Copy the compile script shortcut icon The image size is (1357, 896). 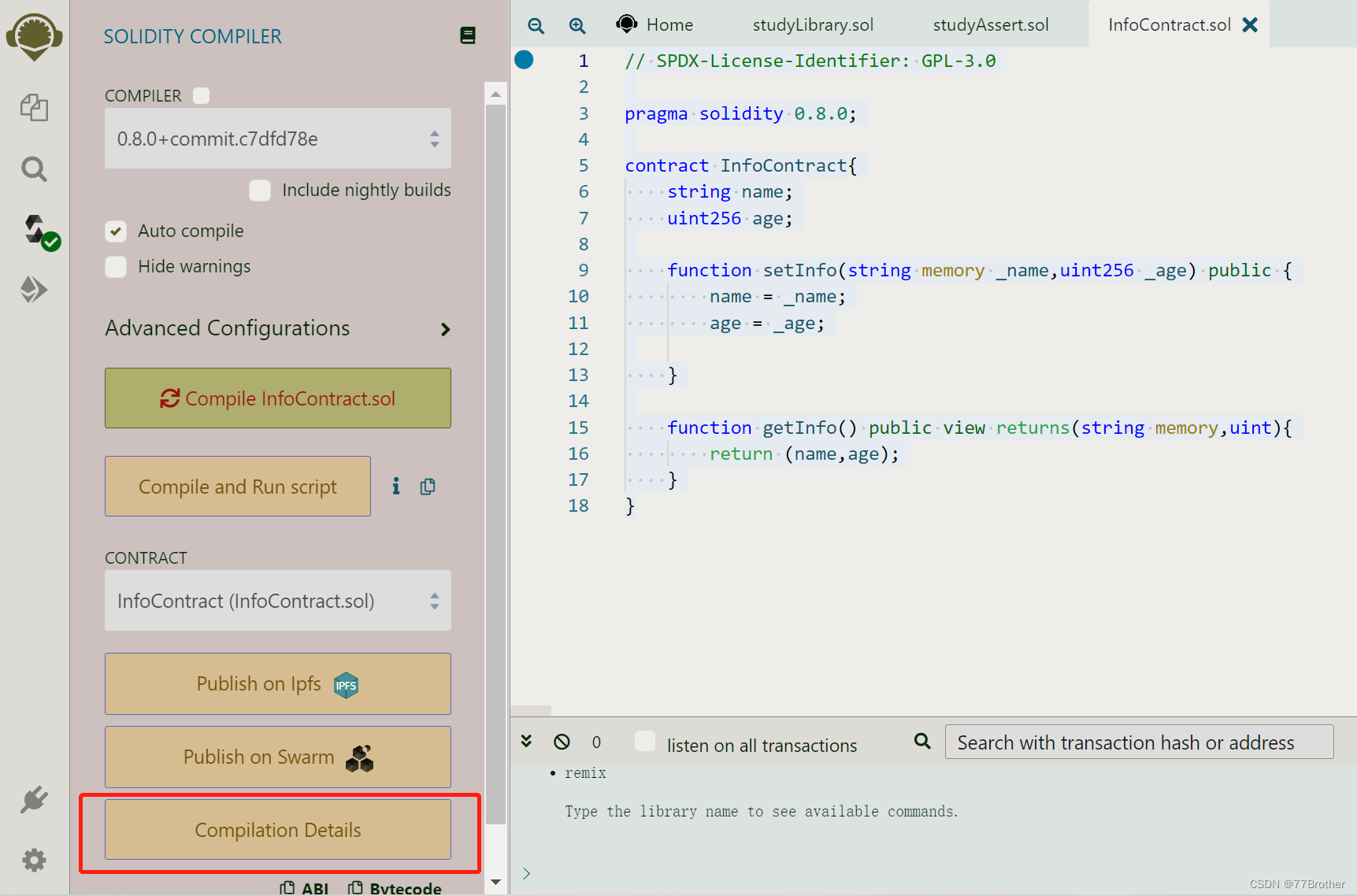[428, 487]
